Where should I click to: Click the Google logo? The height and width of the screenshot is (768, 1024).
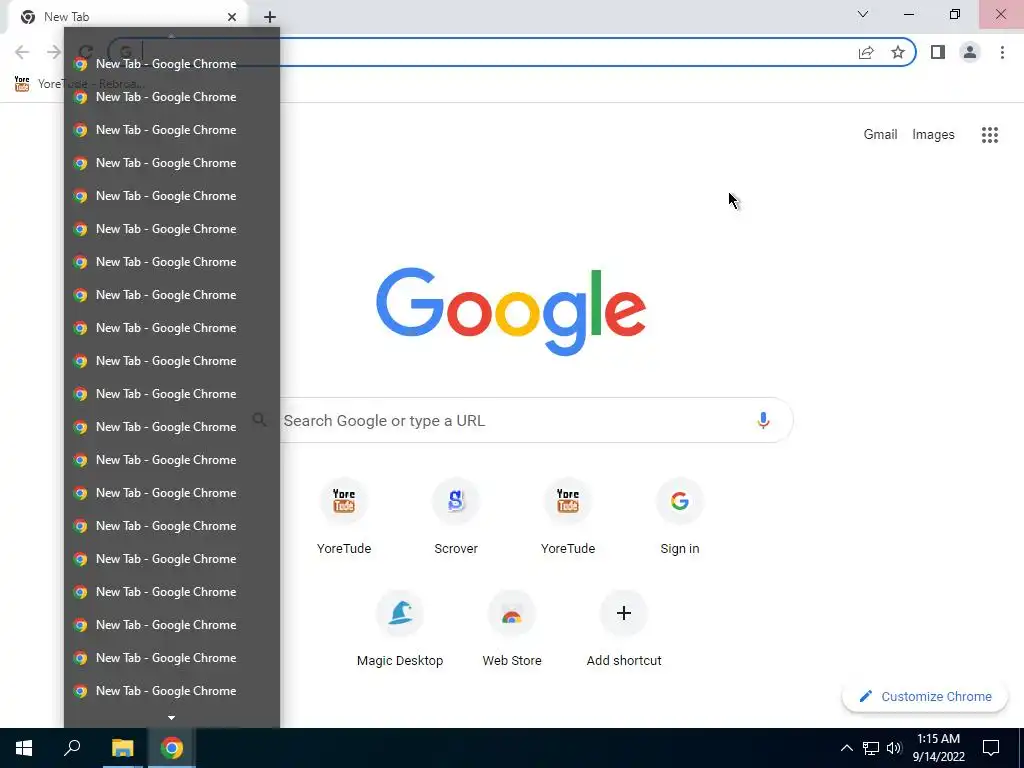tap(511, 312)
